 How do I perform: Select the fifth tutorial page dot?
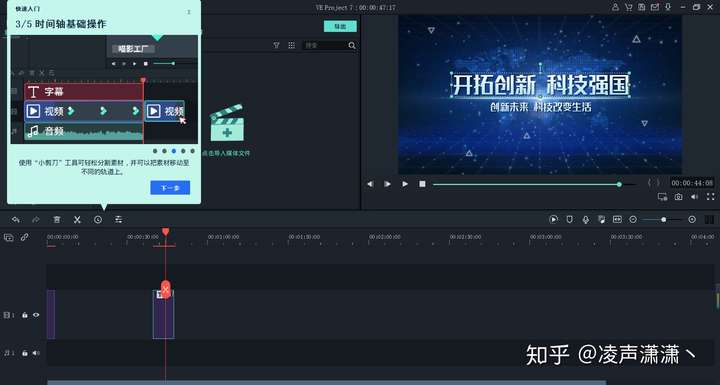(x=192, y=151)
